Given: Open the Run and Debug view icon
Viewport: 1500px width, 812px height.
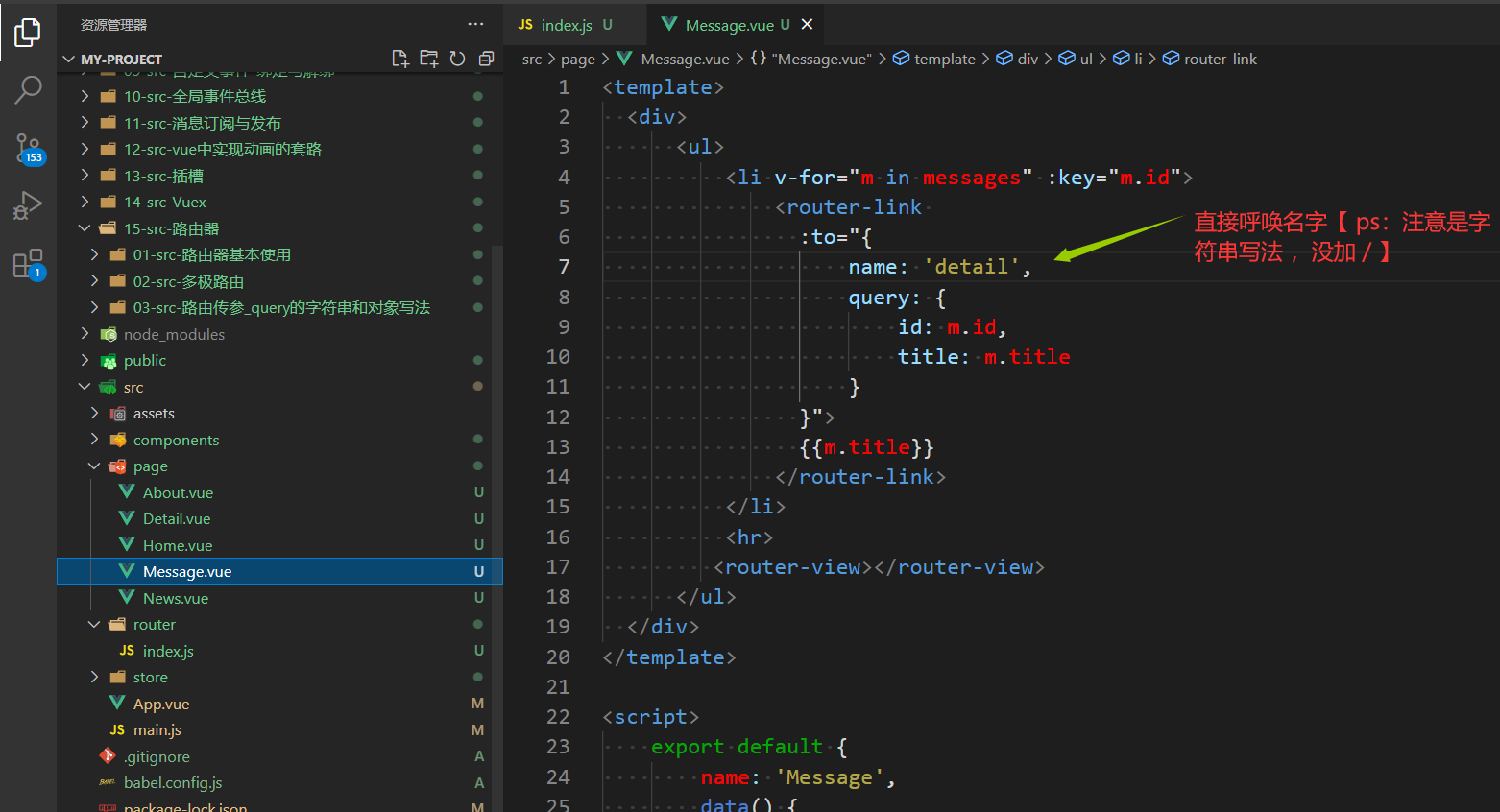Looking at the screenshot, I should tap(28, 206).
